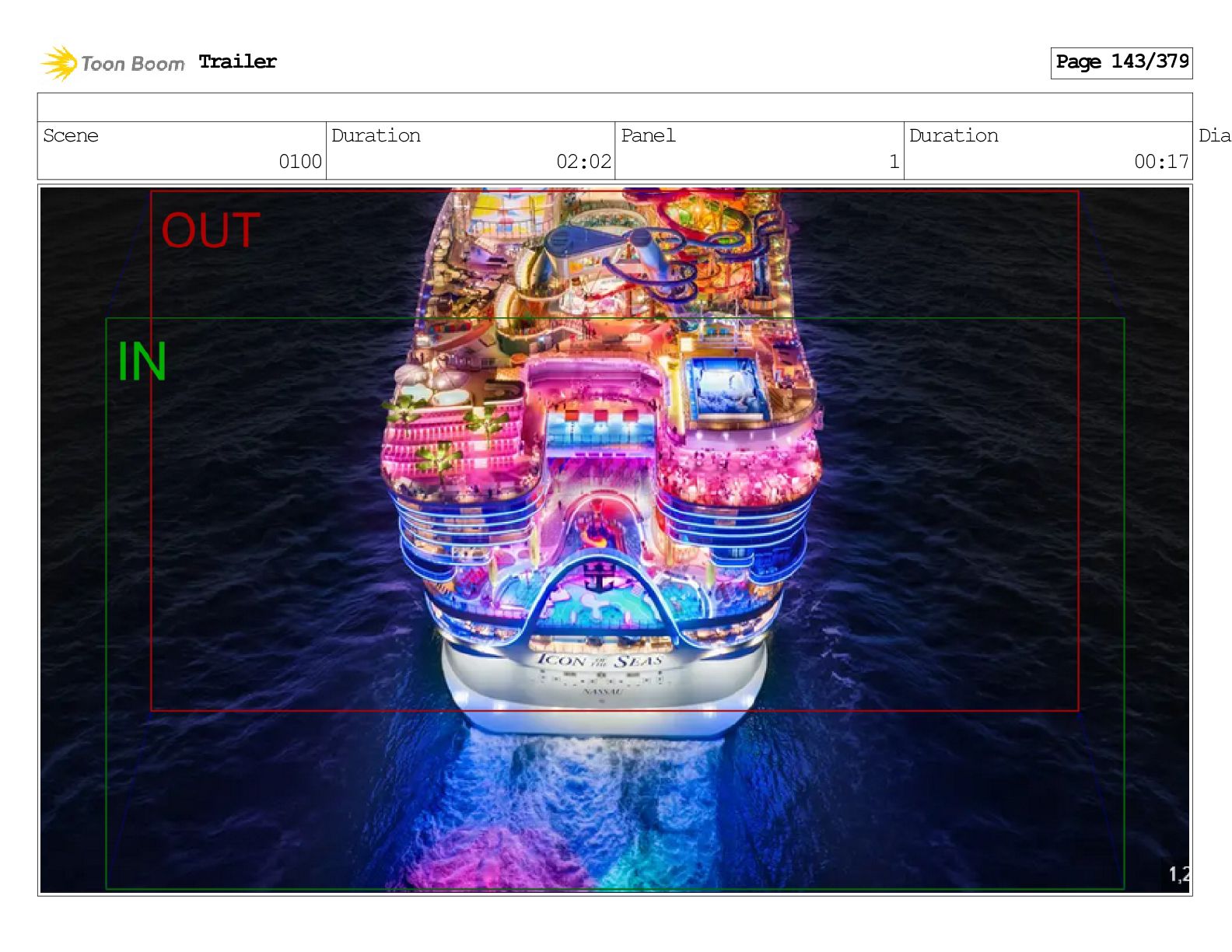1232x952 pixels.
Task: Click the partially visible 'Dia' column header
Action: tap(1214, 135)
